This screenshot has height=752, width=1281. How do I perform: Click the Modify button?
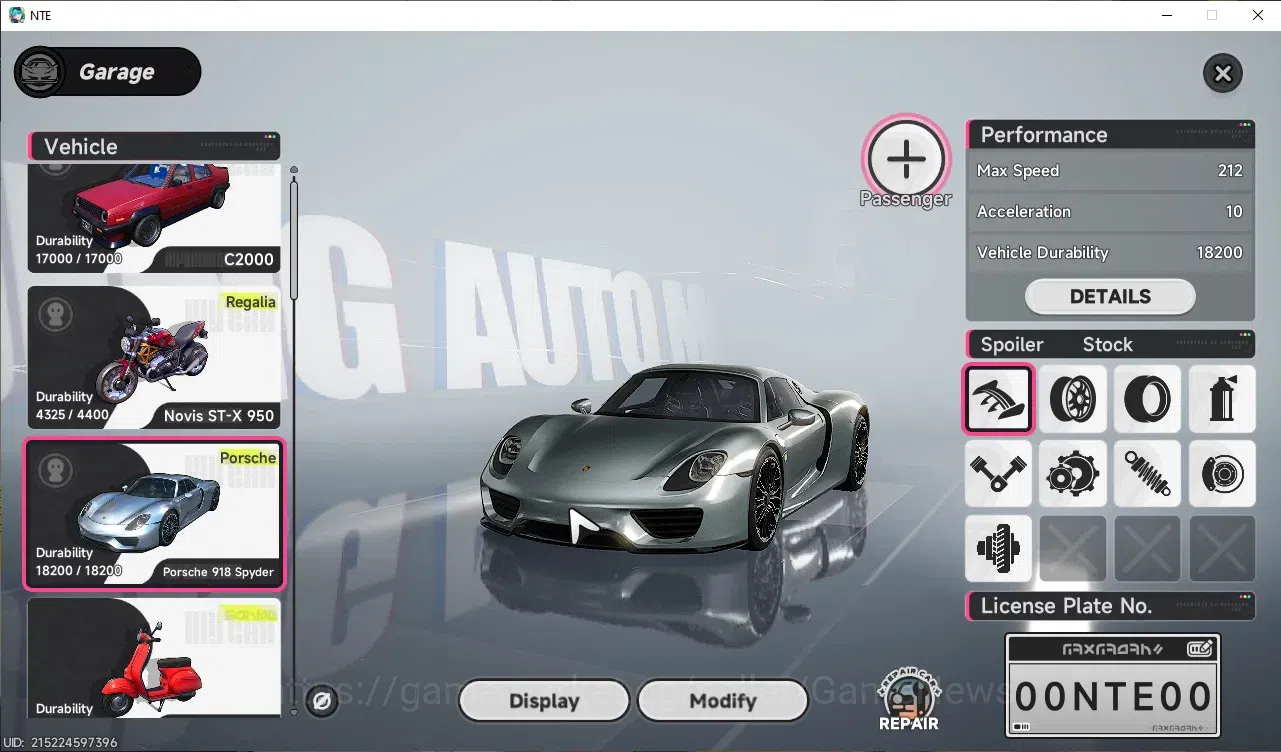[722, 701]
